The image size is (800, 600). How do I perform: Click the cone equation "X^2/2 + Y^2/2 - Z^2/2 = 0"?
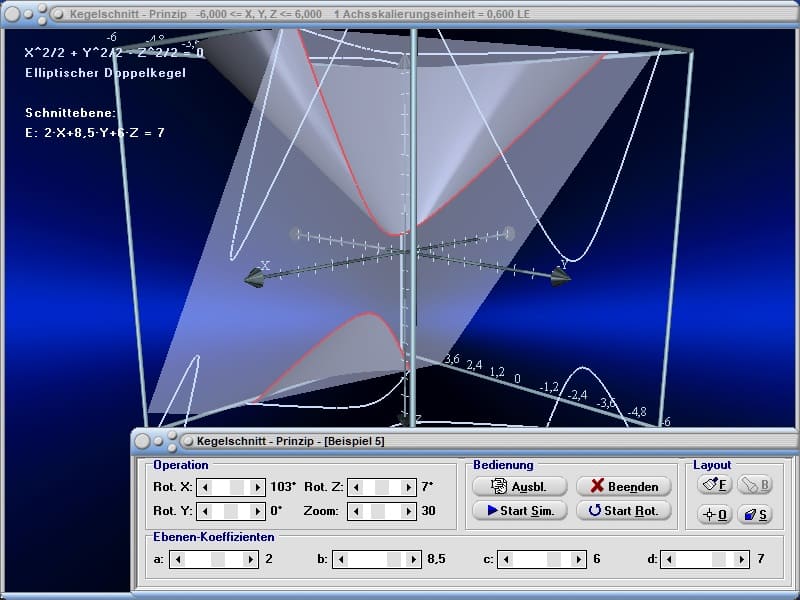[114, 53]
